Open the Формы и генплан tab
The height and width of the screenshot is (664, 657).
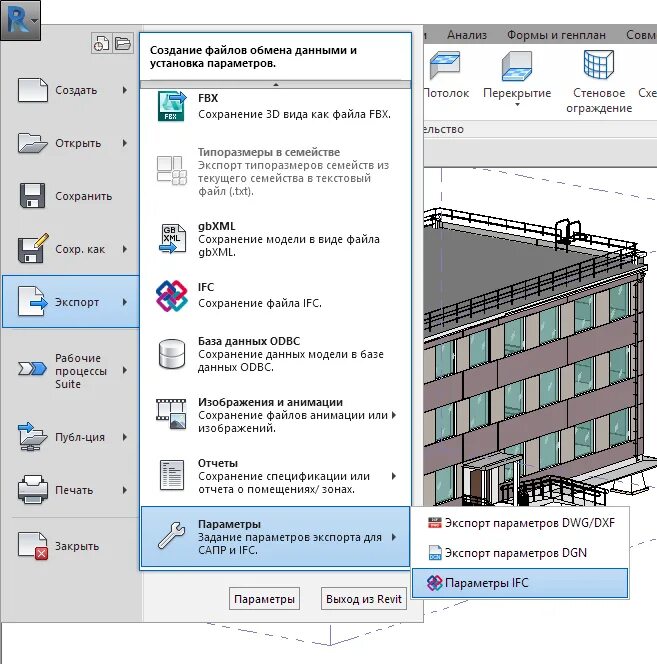(x=556, y=35)
